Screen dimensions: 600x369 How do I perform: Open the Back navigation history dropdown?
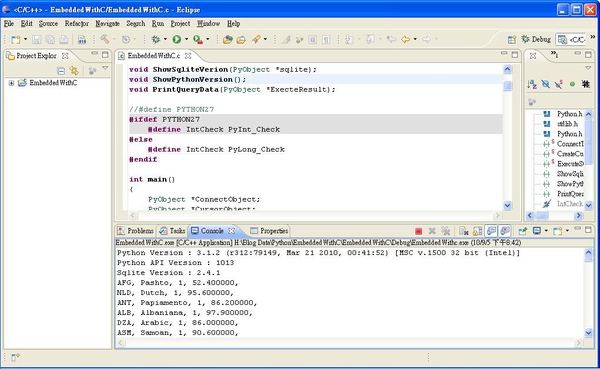[x=415, y=39]
